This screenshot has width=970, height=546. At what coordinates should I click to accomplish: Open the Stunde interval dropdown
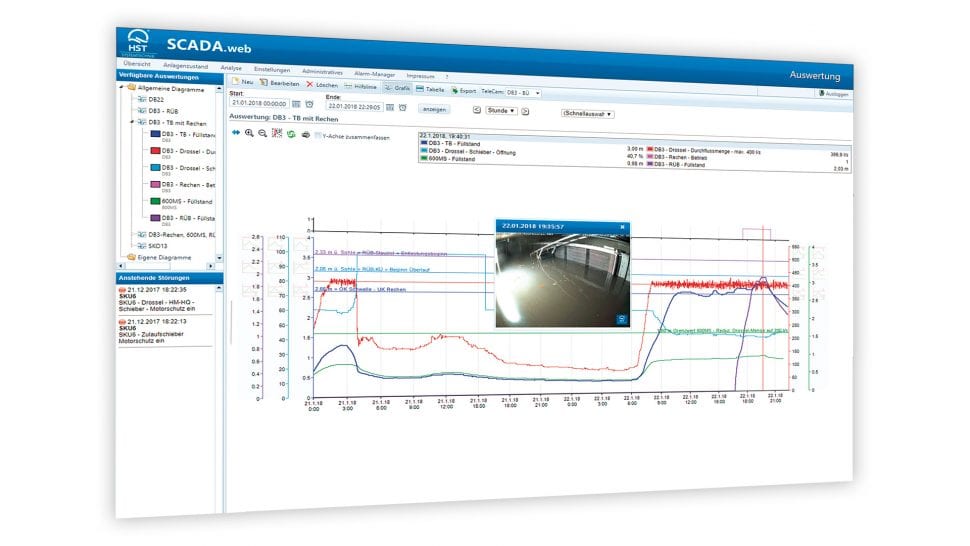[x=501, y=111]
